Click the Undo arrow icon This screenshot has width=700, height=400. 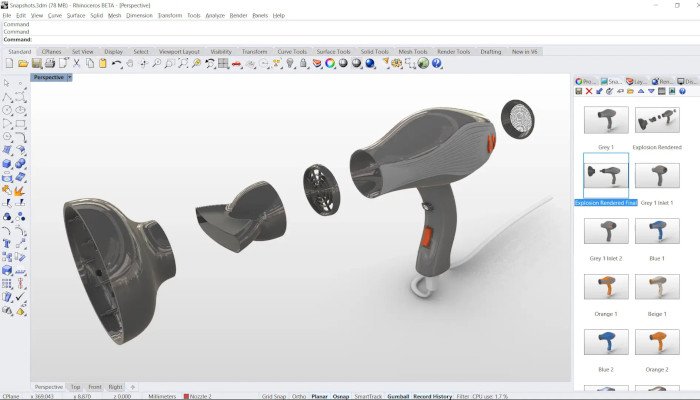point(118,64)
